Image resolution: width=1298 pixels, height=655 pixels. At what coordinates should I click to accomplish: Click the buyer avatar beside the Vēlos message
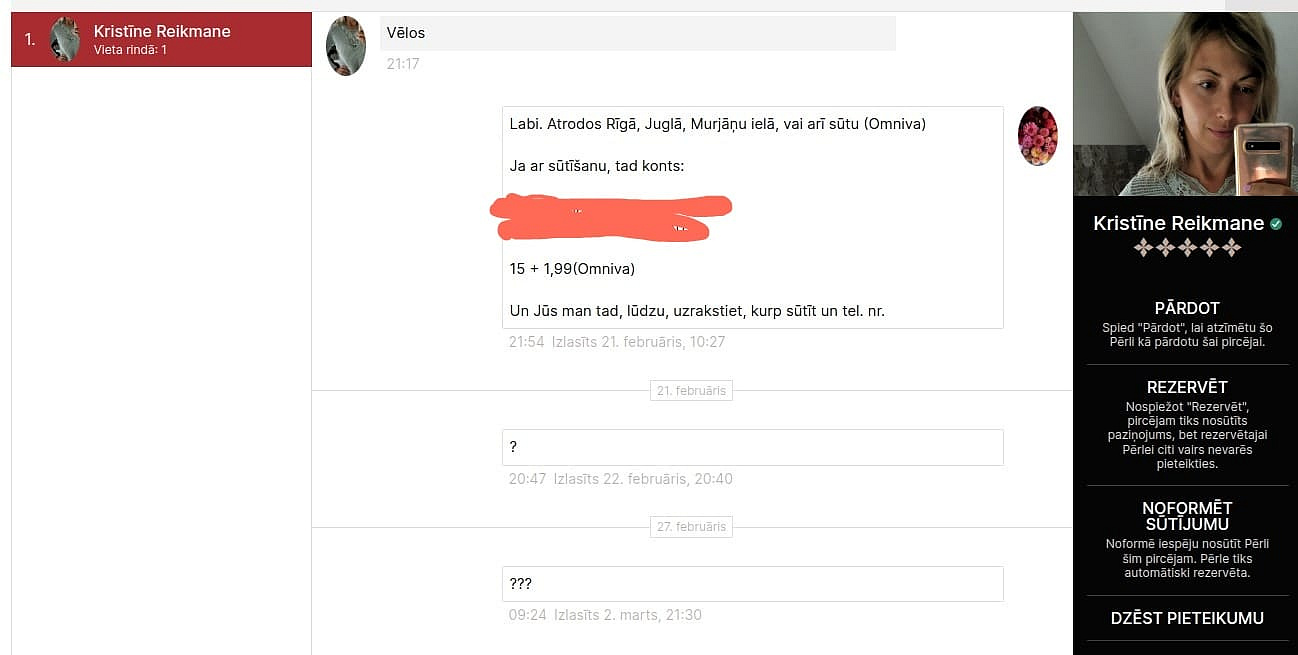pos(346,46)
